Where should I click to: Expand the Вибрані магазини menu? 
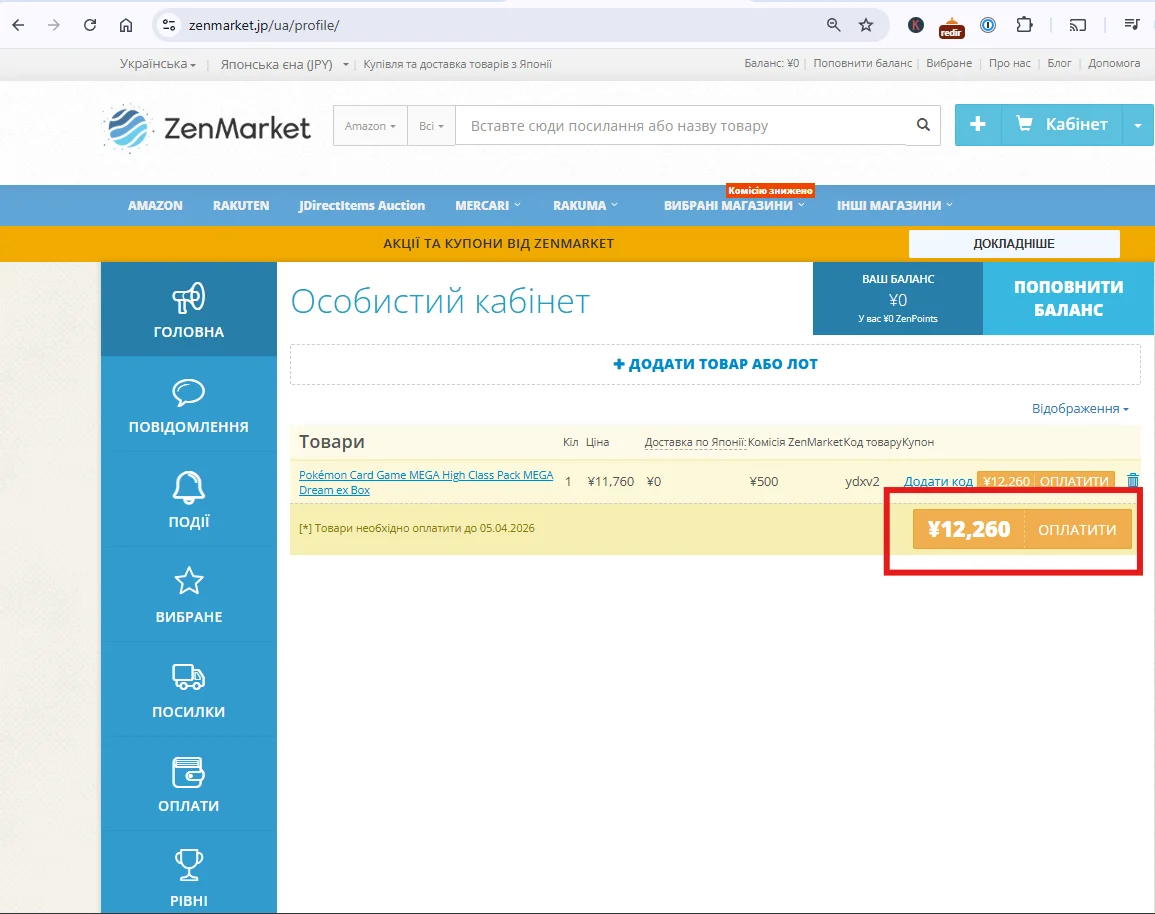coord(734,205)
